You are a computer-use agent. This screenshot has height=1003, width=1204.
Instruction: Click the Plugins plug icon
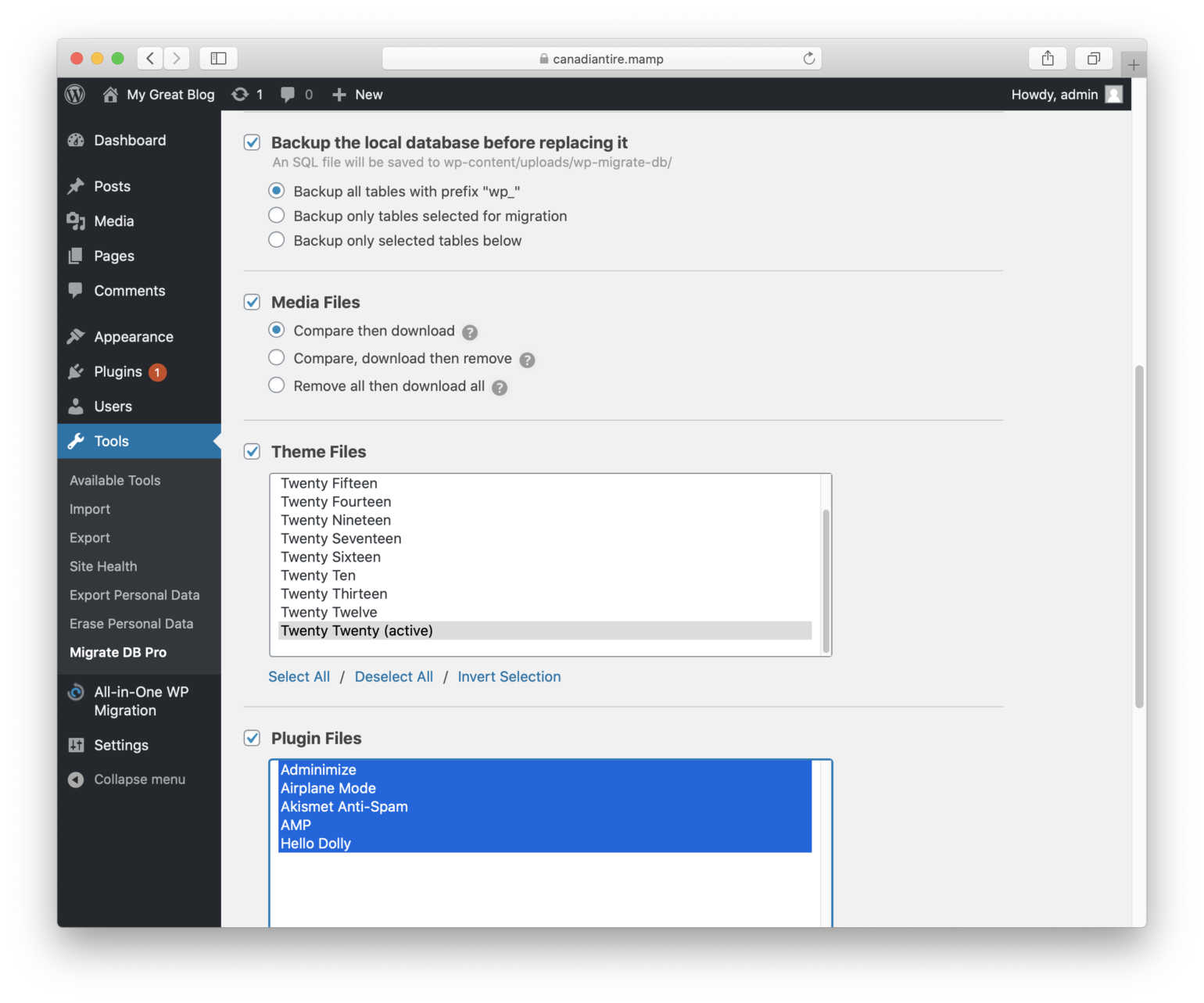coord(76,371)
